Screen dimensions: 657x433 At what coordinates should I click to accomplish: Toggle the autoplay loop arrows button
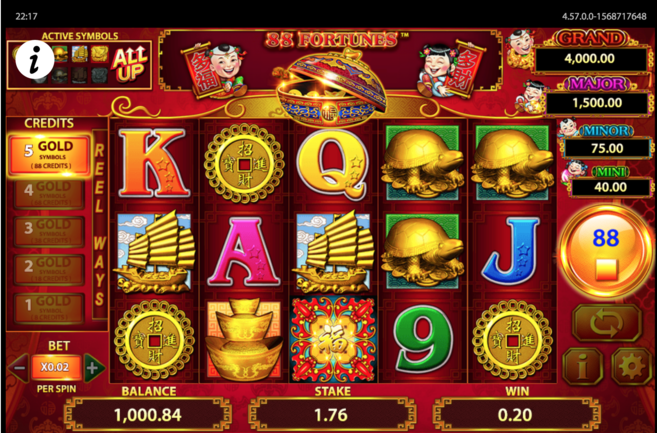click(x=606, y=323)
